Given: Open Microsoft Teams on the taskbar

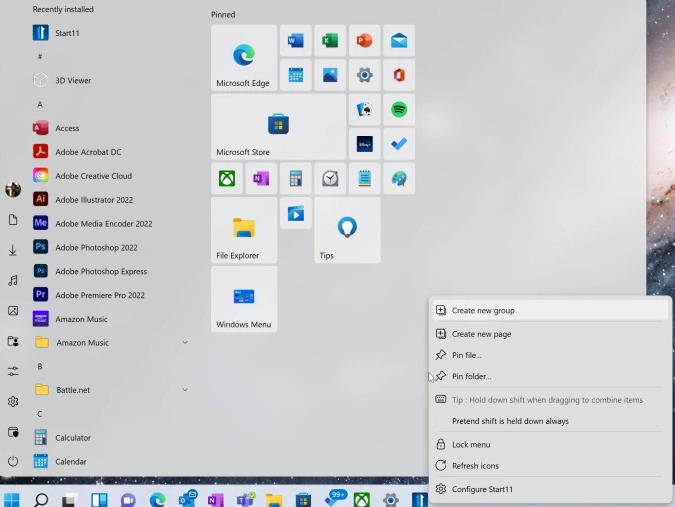Looking at the screenshot, I should (245, 499).
